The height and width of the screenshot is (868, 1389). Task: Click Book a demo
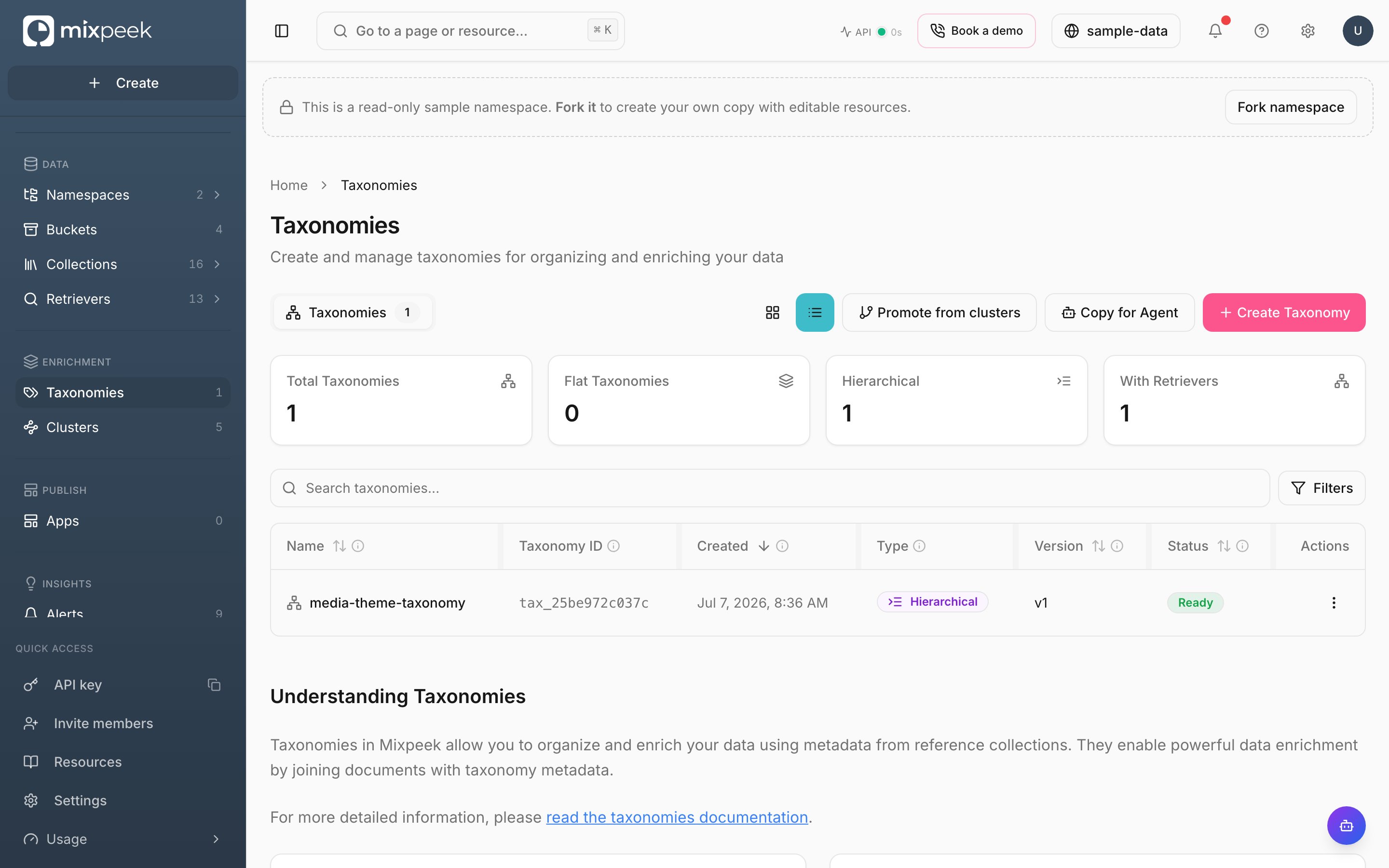pos(976,31)
